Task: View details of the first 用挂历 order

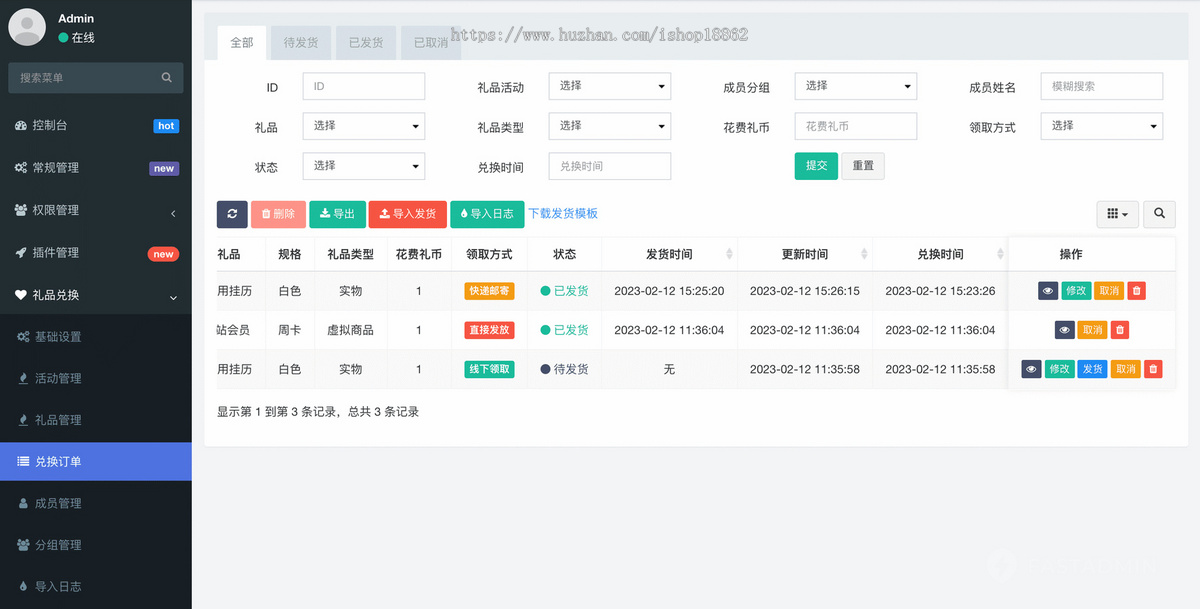Action: coord(1047,290)
